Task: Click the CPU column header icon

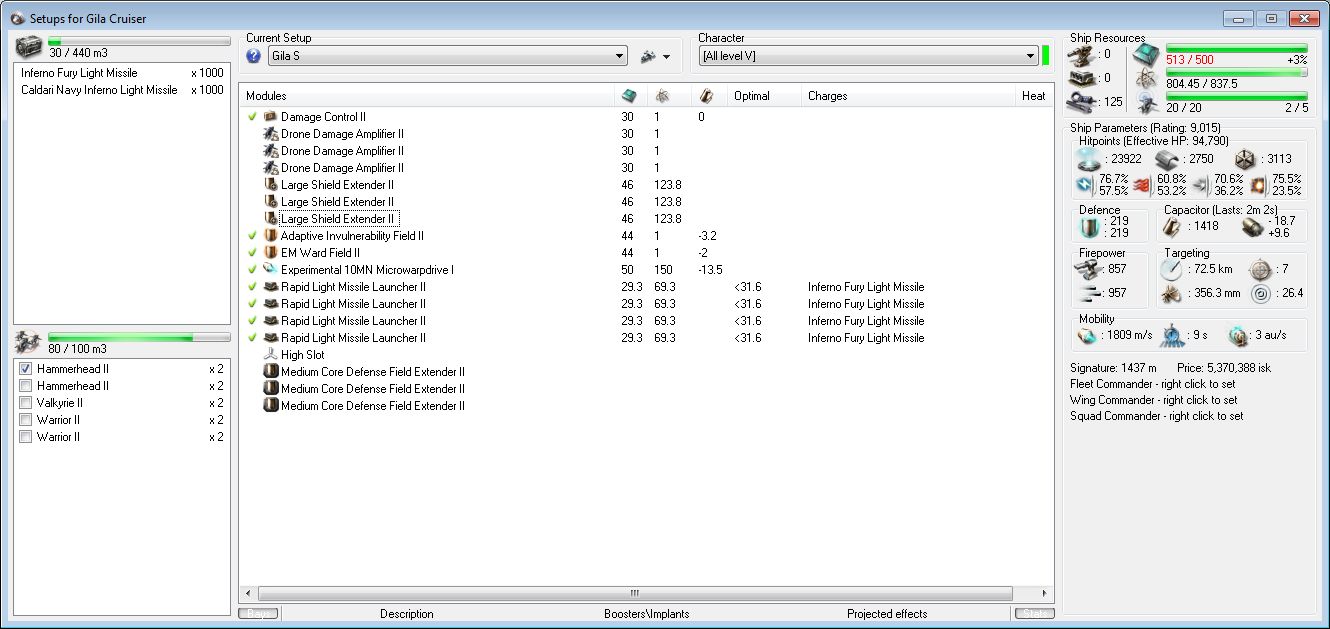Action: click(628, 96)
